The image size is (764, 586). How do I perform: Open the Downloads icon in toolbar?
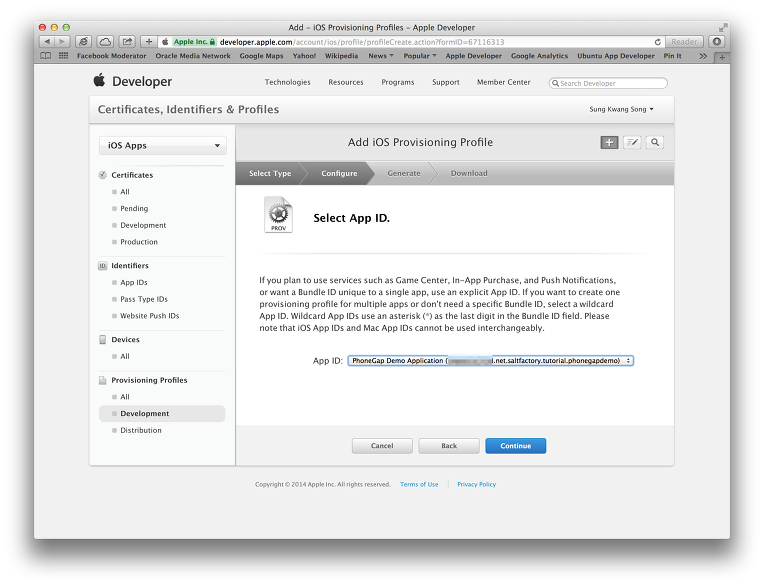coord(716,42)
